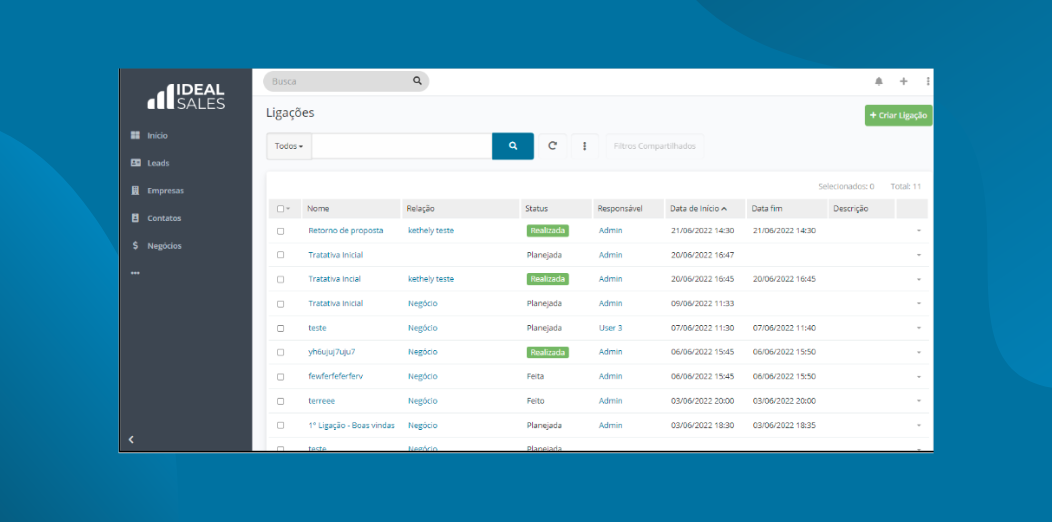Check the fewferfeferferv row checkbox
This screenshot has height=522, width=1052.
pyautogui.click(x=280, y=377)
